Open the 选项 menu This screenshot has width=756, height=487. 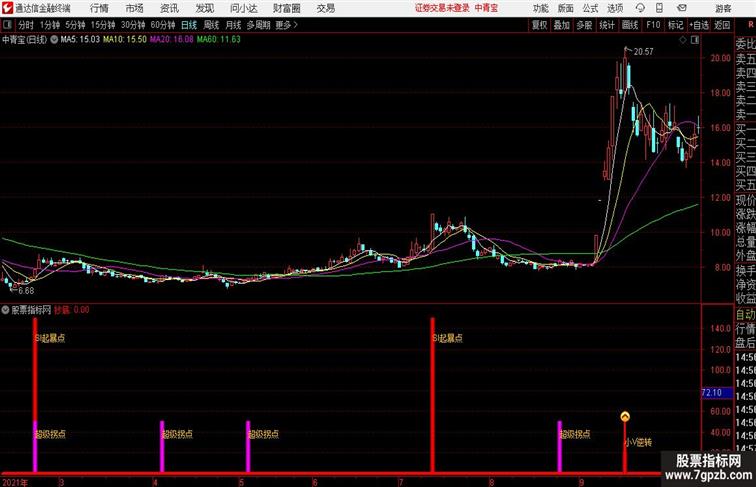point(615,8)
